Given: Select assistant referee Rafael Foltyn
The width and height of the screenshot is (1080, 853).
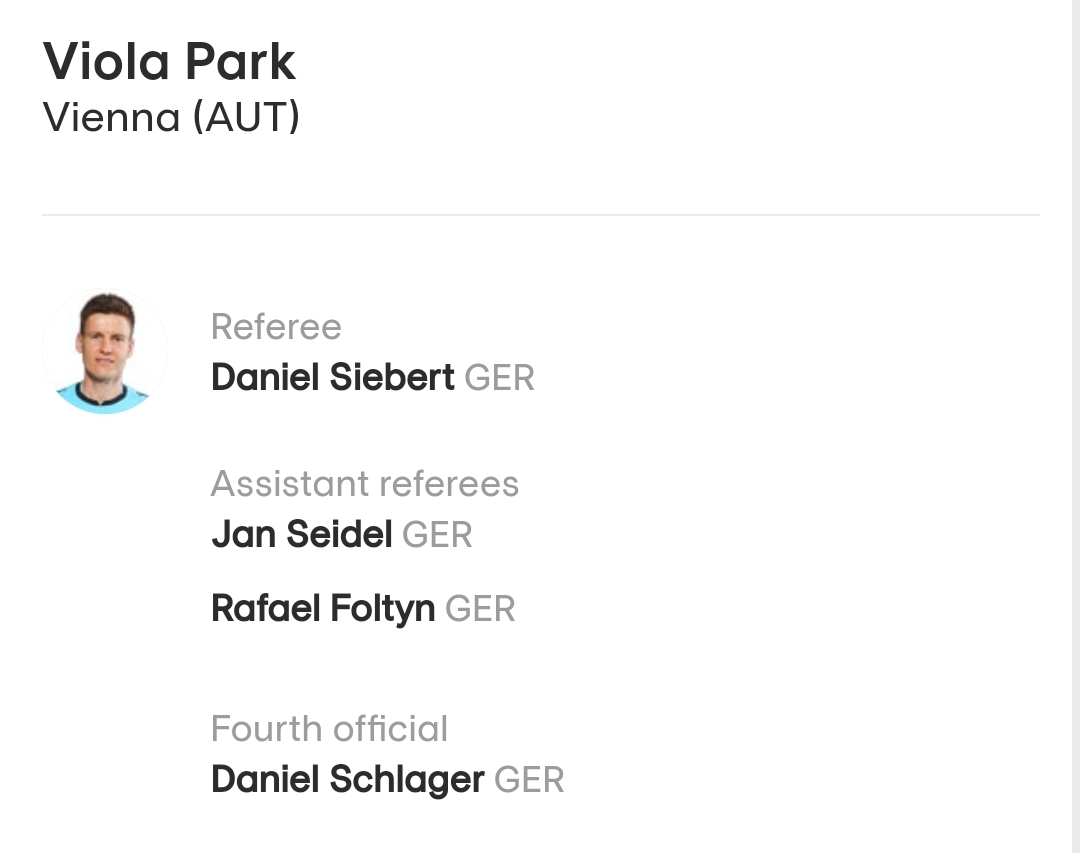Looking at the screenshot, I should (323, 609).
